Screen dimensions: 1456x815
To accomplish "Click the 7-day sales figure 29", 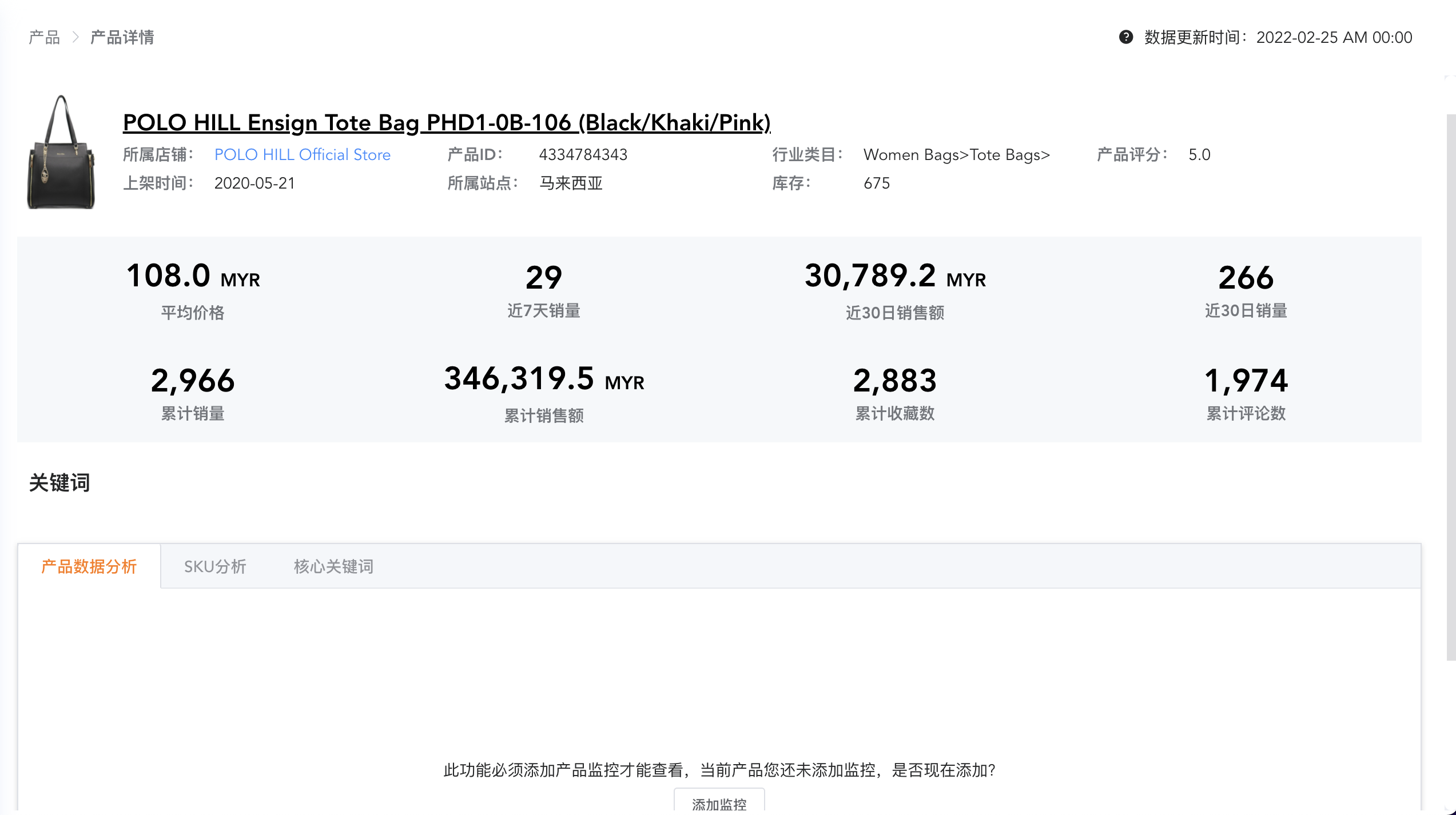I will [544, 278].
